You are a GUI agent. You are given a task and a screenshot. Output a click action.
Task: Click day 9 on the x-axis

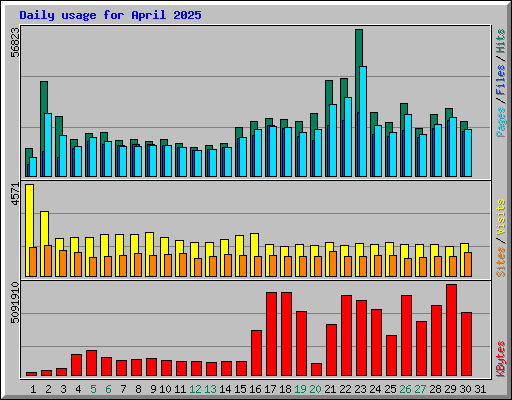coord(153,389)
